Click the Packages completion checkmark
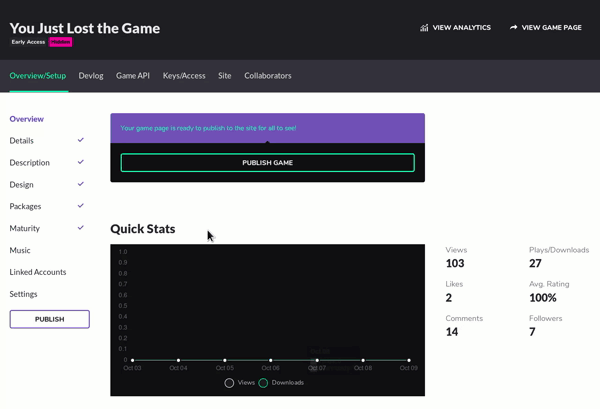 [x=81, y=206]
